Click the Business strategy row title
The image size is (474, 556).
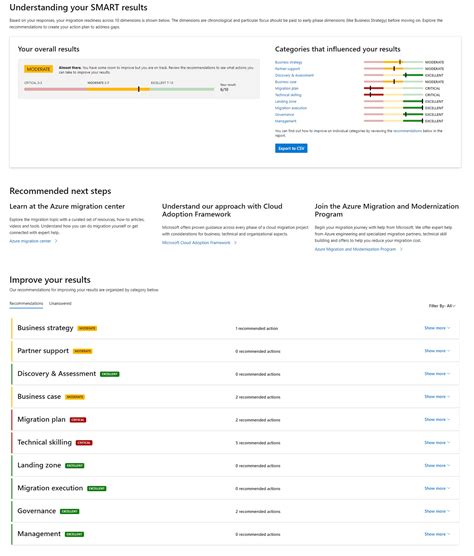coord(45,328)
